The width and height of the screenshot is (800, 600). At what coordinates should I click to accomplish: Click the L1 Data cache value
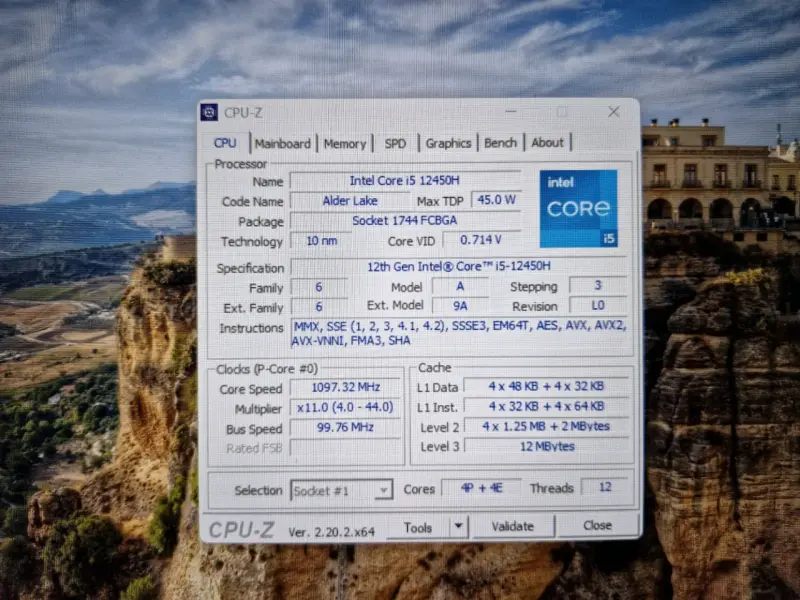[x=546, y=386]
